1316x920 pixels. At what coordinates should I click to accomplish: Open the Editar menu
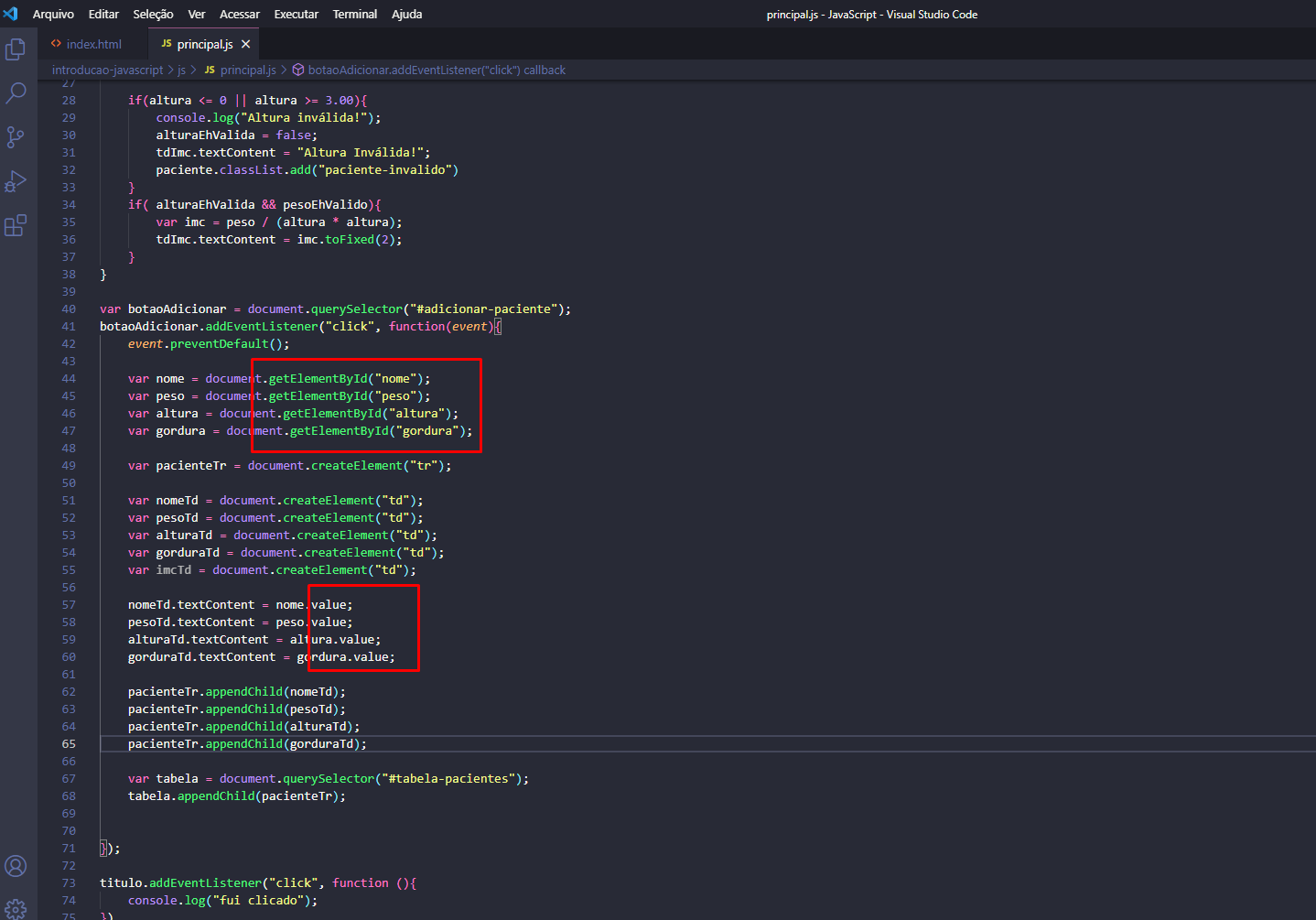(x=103, y=14)
